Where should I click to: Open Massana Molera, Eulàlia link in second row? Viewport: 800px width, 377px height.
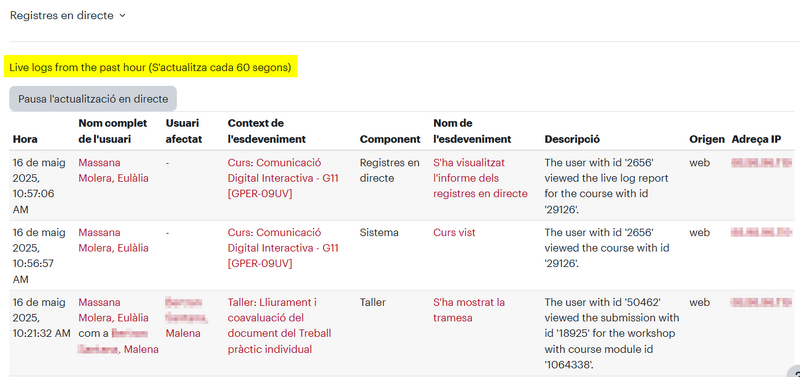tap(113, 240)
